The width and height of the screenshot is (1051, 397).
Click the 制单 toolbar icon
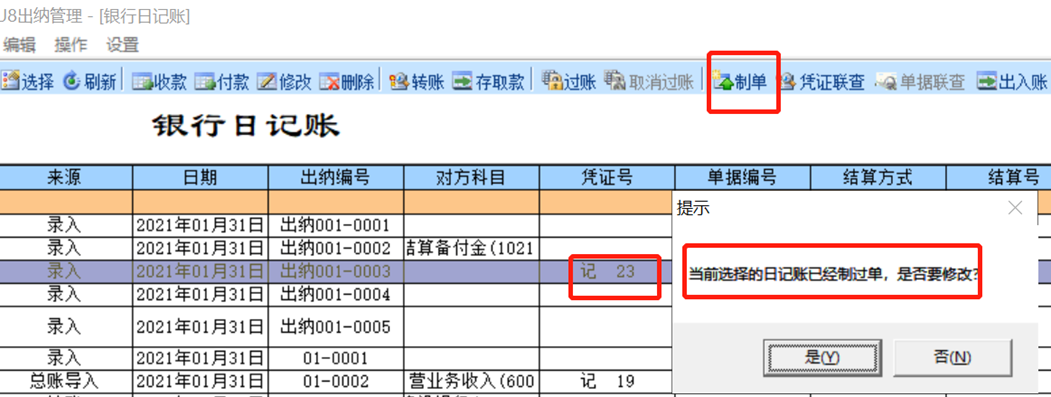724,82
